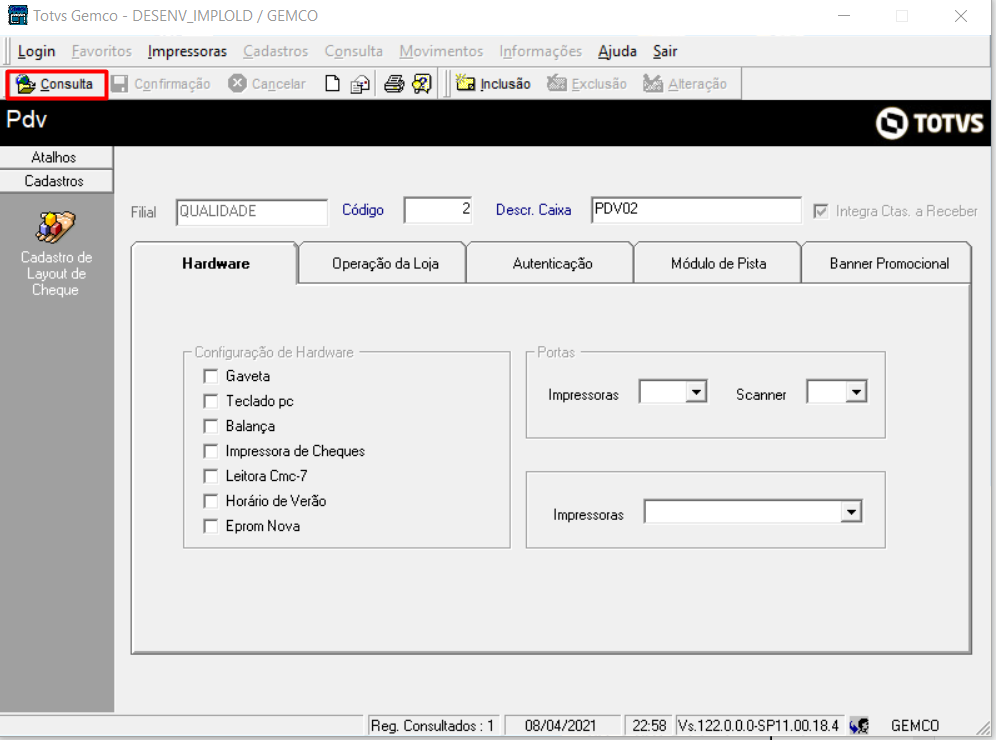Click the blank new page icon
The width and height of the screenshot is (996, 740).
332,84
